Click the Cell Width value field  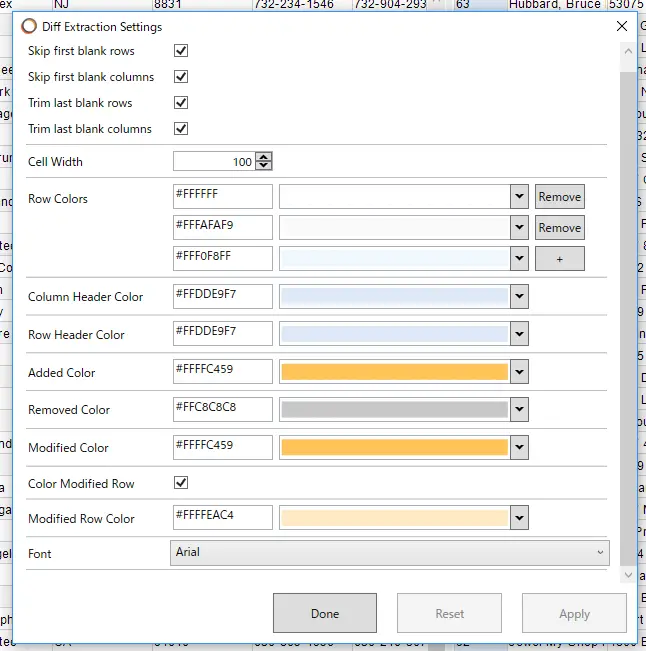[x=214, y=161]
